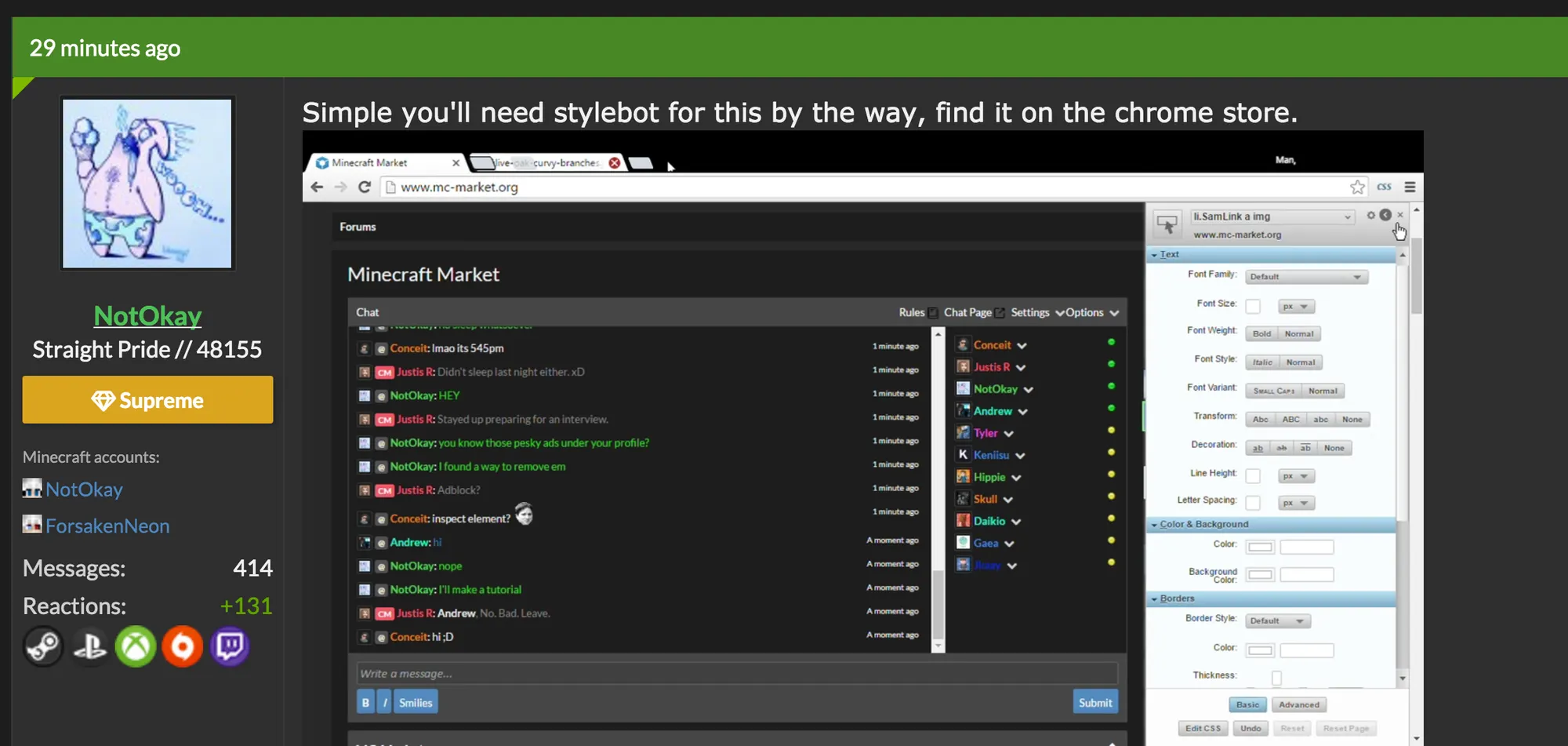Image resolution: width=1568 pixels, height=746 pixels.
Task: Set Font Style to Italic
Action: [x=1262, y=362]
